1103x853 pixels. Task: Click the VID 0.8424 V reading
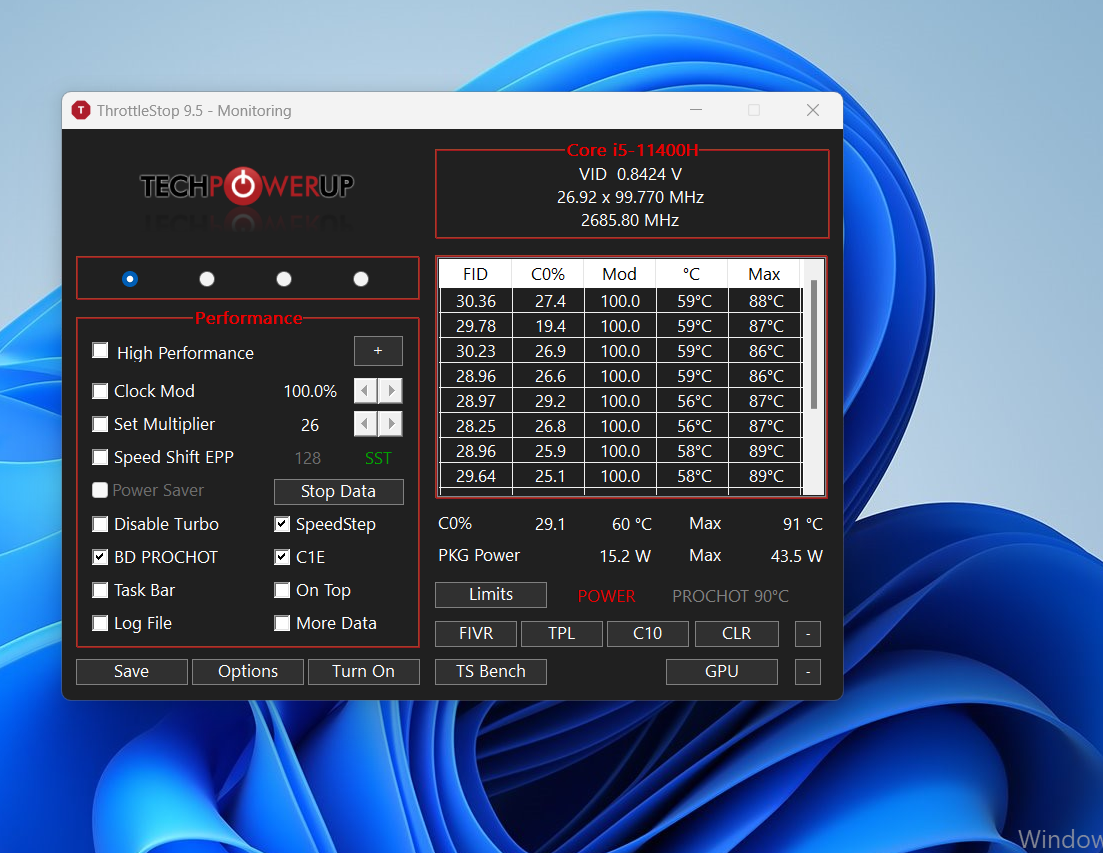coord(630,174)
